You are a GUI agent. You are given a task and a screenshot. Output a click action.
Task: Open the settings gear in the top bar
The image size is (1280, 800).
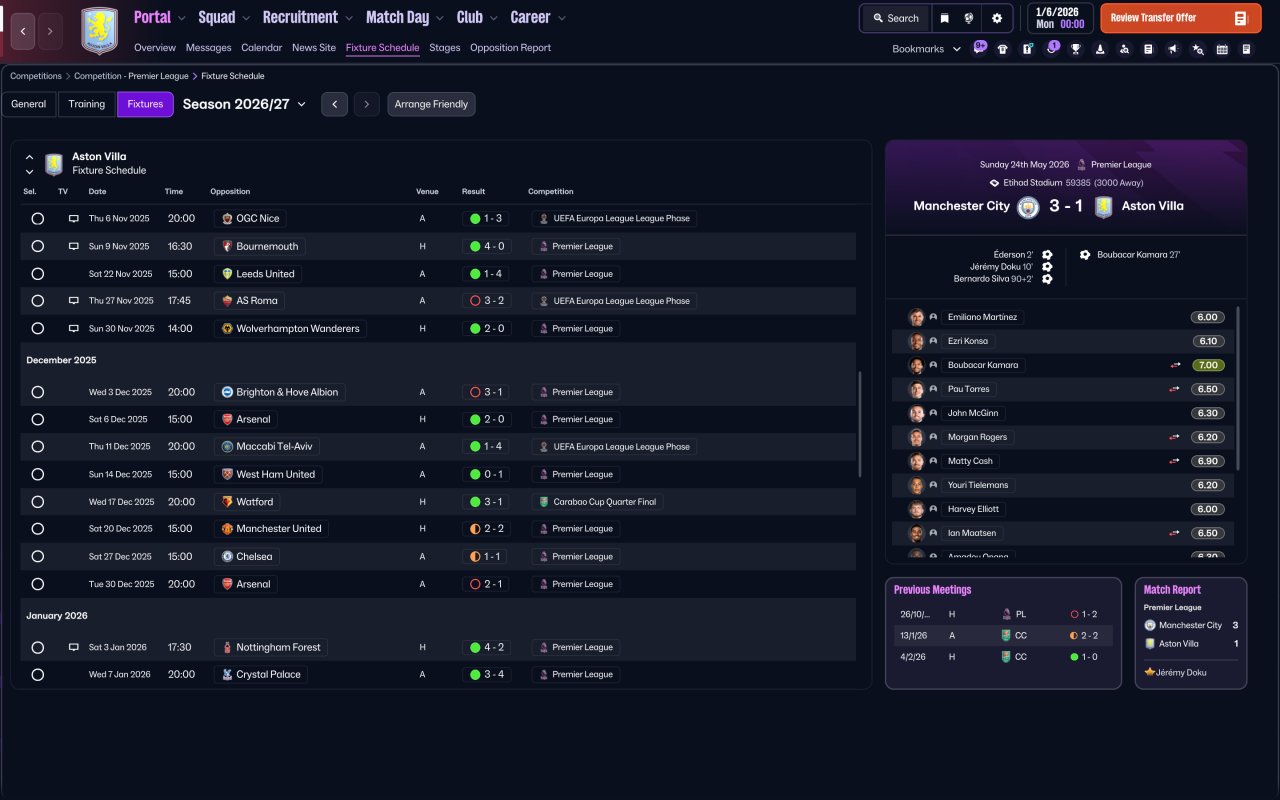997,18
